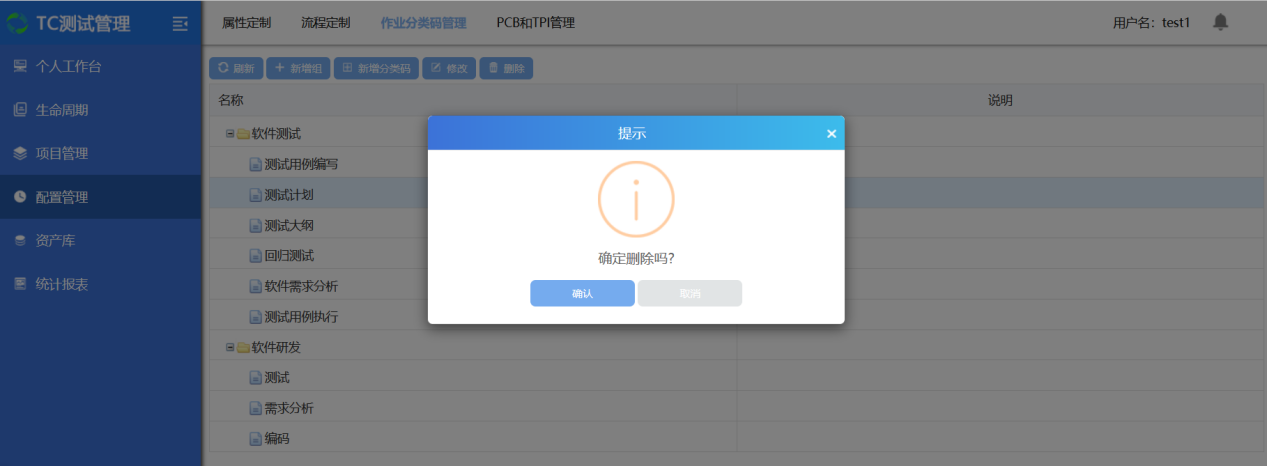
Task: Click document icon beside 回归测试
Action: [255, 256]
